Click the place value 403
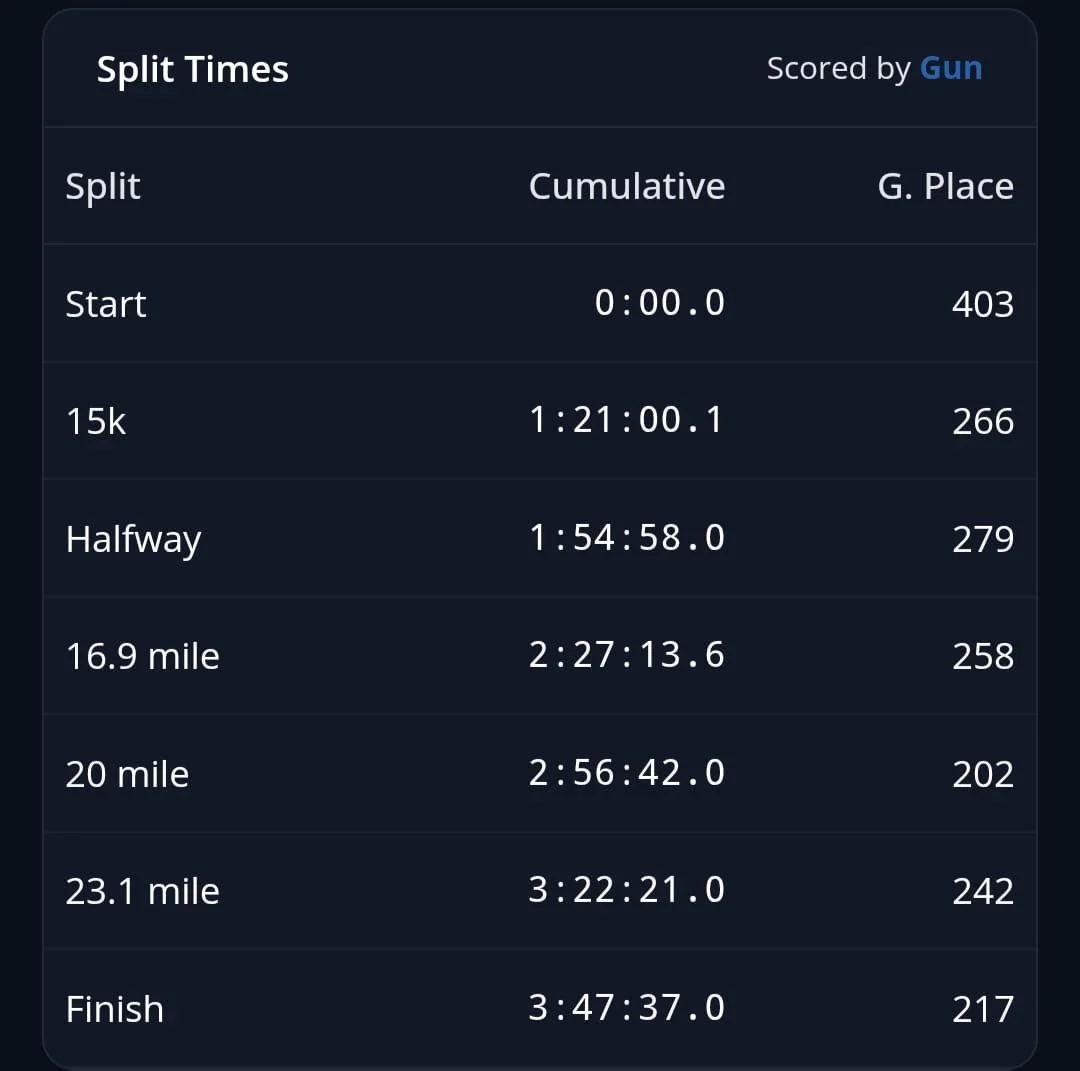The width and height of the screenshot is (1080, 1071). click(983, 304)
